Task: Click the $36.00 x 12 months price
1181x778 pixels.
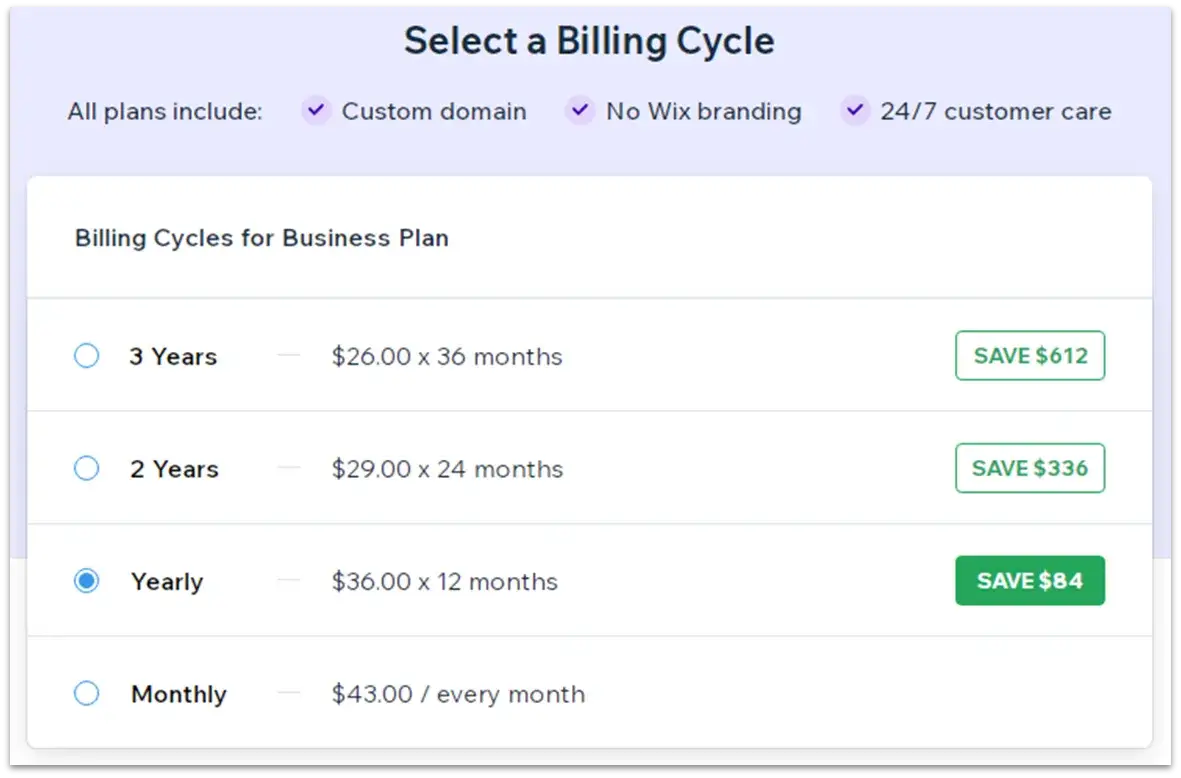Action: click(x=445, y=582)
